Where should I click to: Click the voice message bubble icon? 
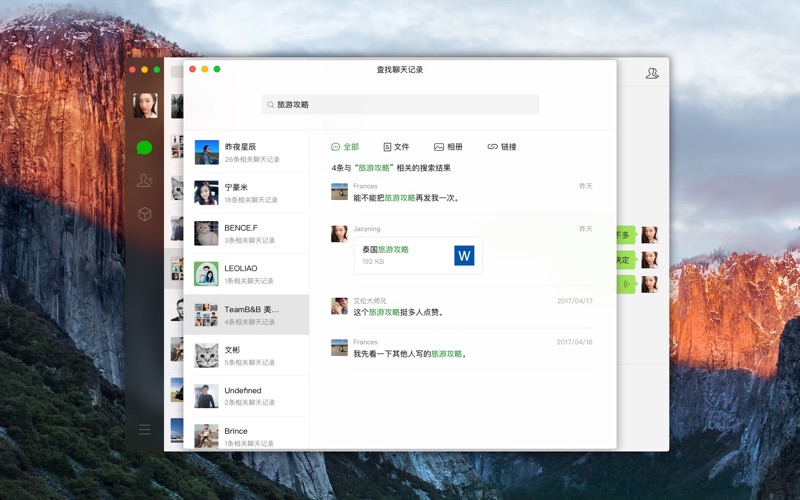coord(628,284)
